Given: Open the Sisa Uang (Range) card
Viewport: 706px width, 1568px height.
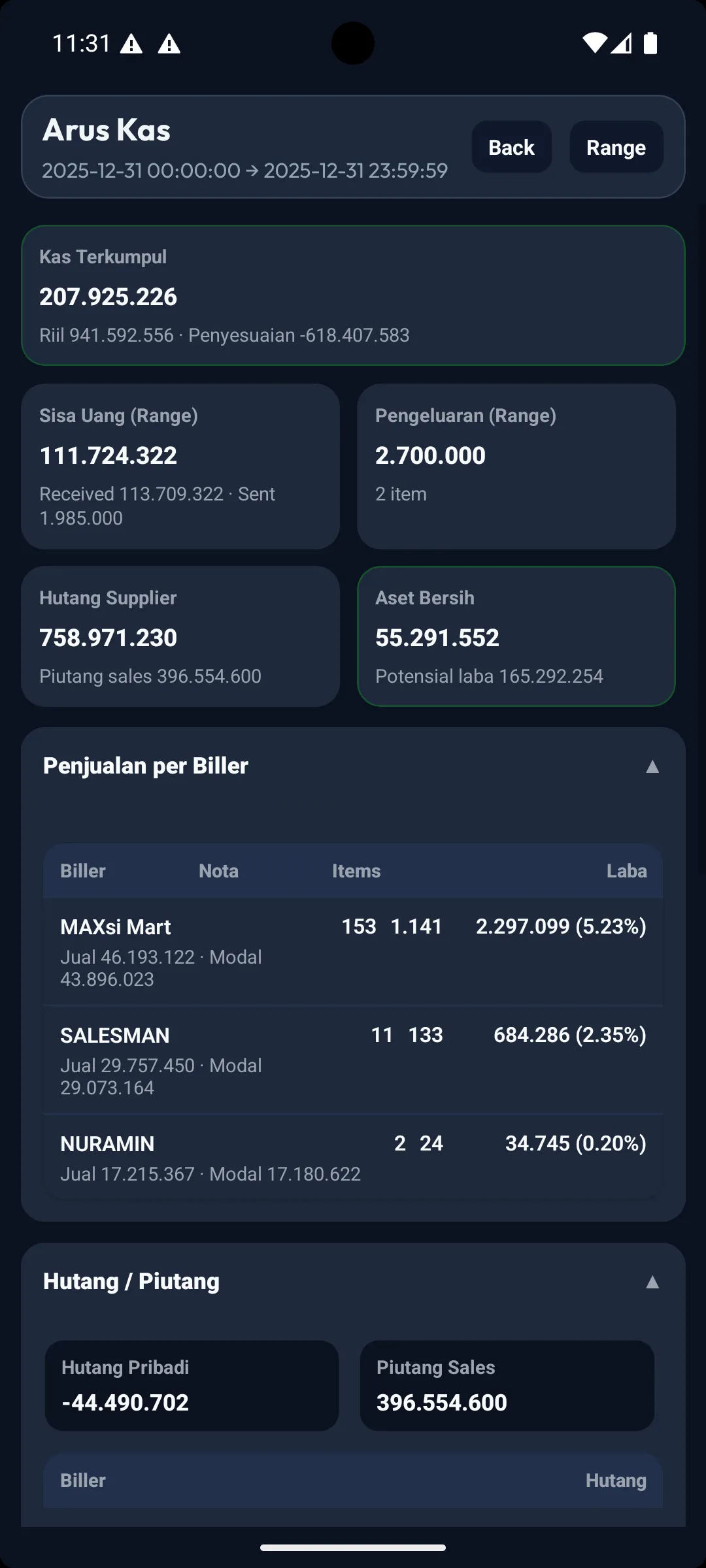Looking at the screenshot, I should click(180, 466).
